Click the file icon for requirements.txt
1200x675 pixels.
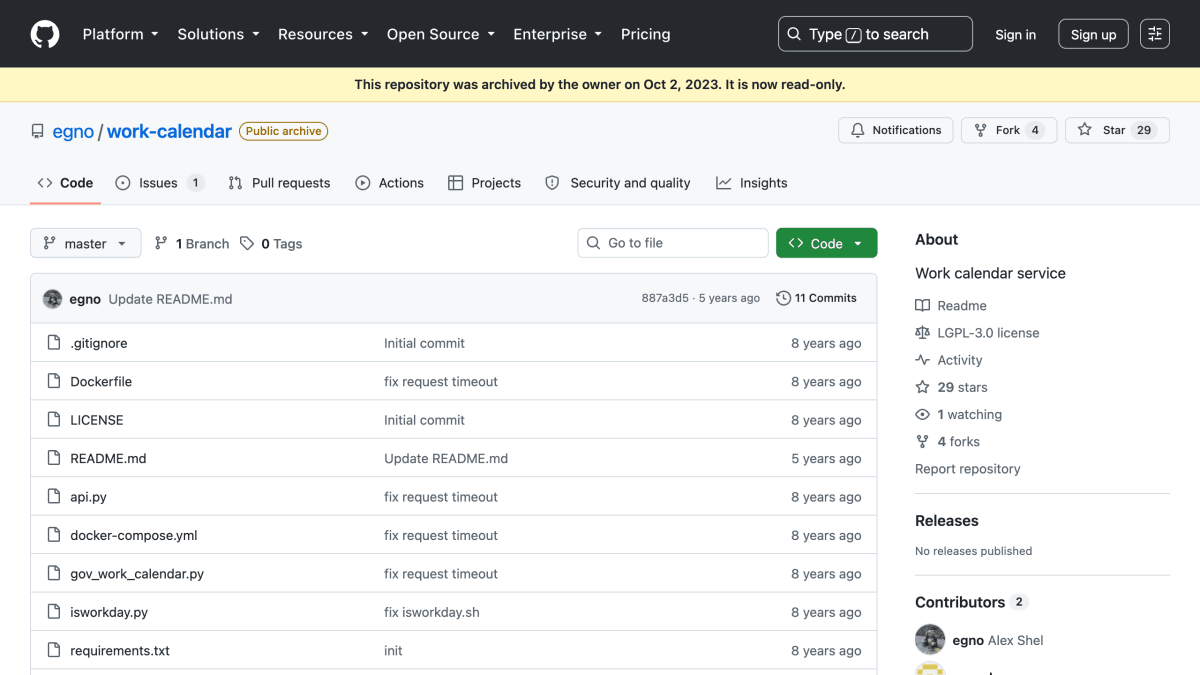pyautogui.click(x=54, y=651)
